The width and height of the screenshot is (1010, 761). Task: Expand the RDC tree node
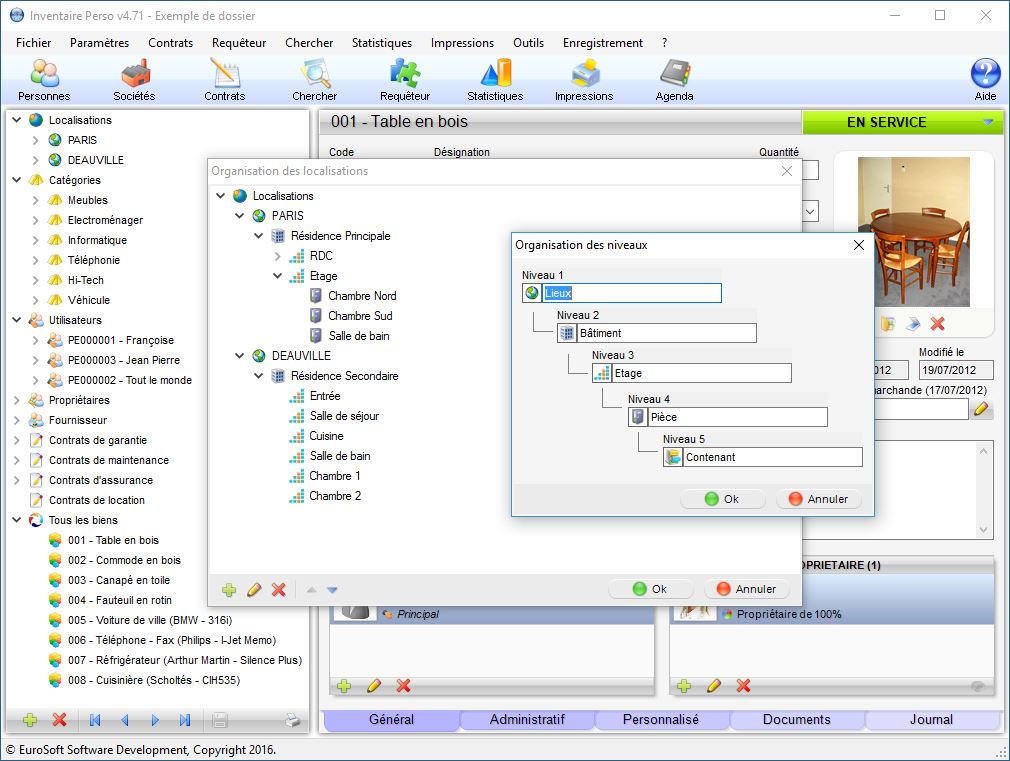click(x=278, y=256)
